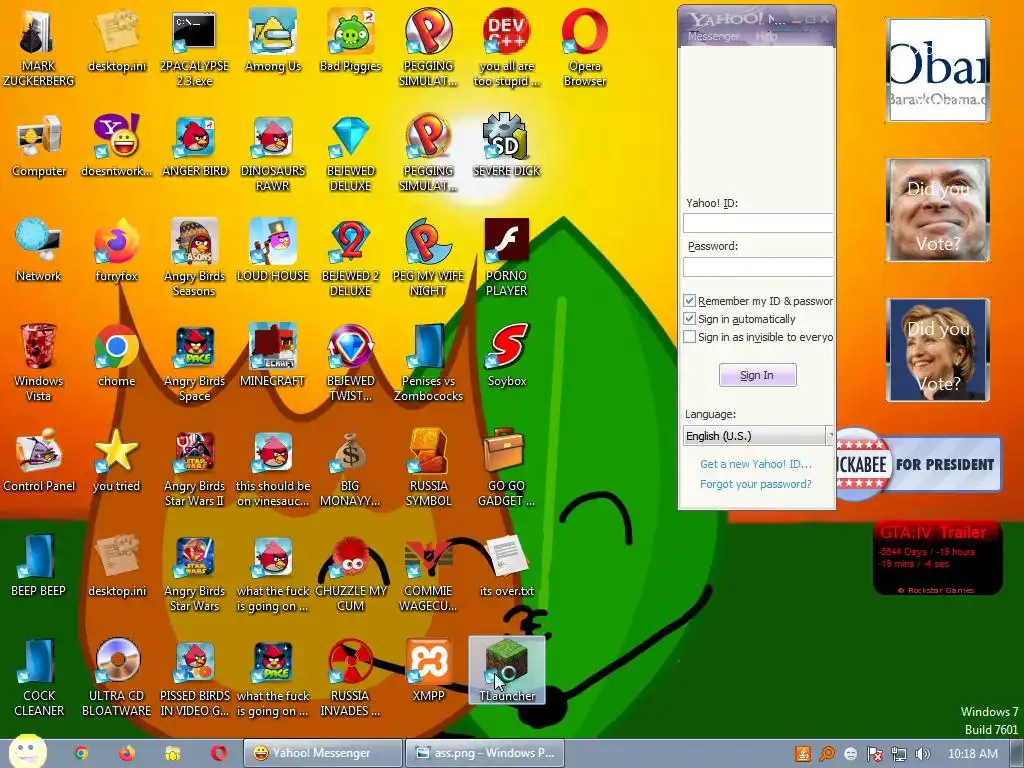Click the Huckabee For President banner
Screen dimensions: 1024x768
(919, 464)
